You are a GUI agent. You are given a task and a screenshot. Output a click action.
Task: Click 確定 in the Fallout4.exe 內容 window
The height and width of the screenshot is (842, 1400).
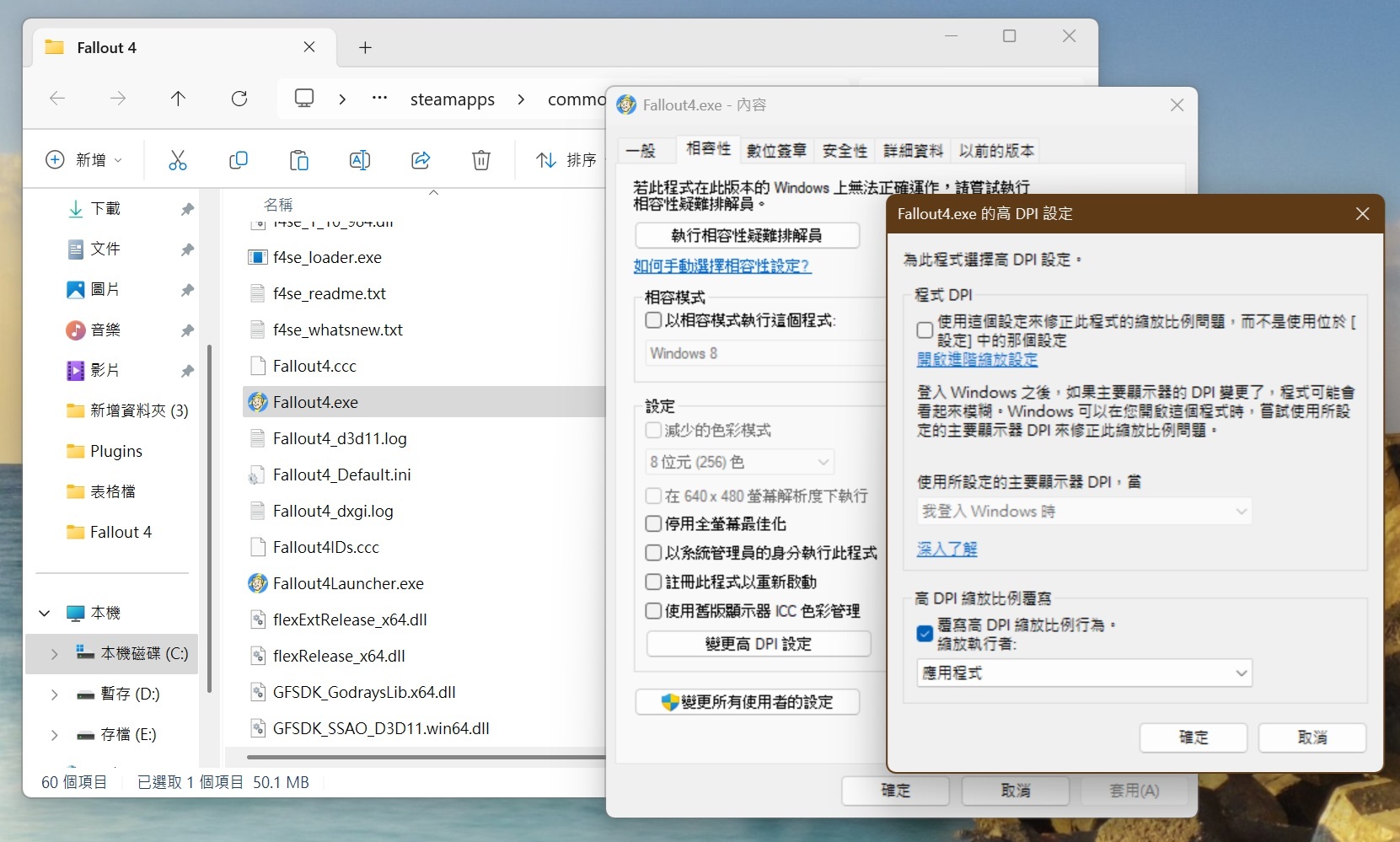[895, 791]
